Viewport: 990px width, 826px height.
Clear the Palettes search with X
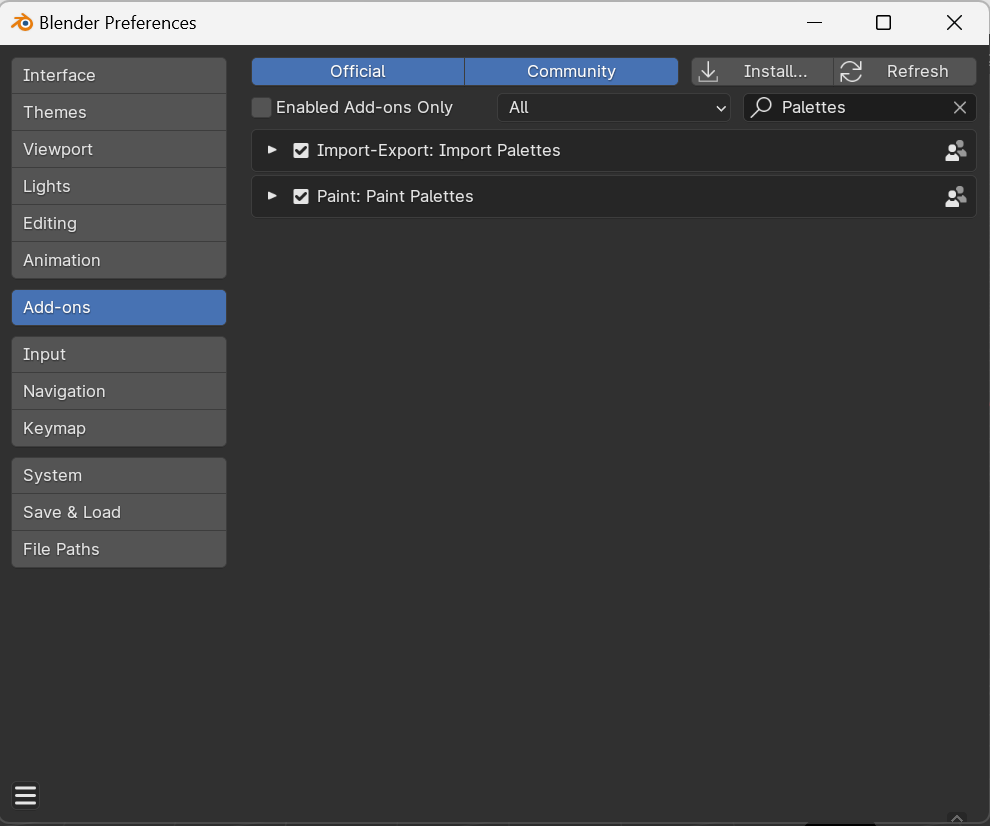[960, 107]
